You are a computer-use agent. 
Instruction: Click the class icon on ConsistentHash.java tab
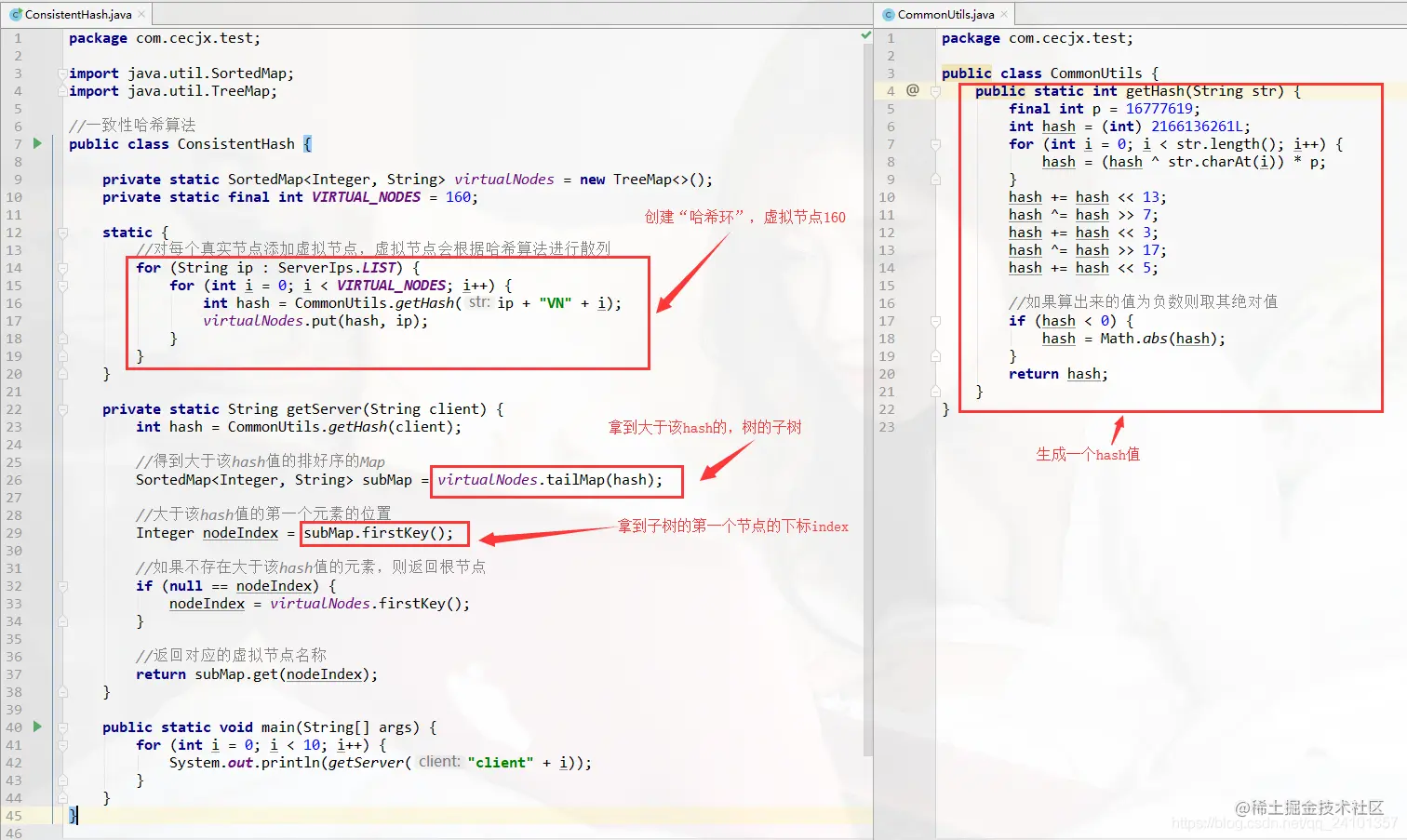pyautogui.click(x=16, y=14)
